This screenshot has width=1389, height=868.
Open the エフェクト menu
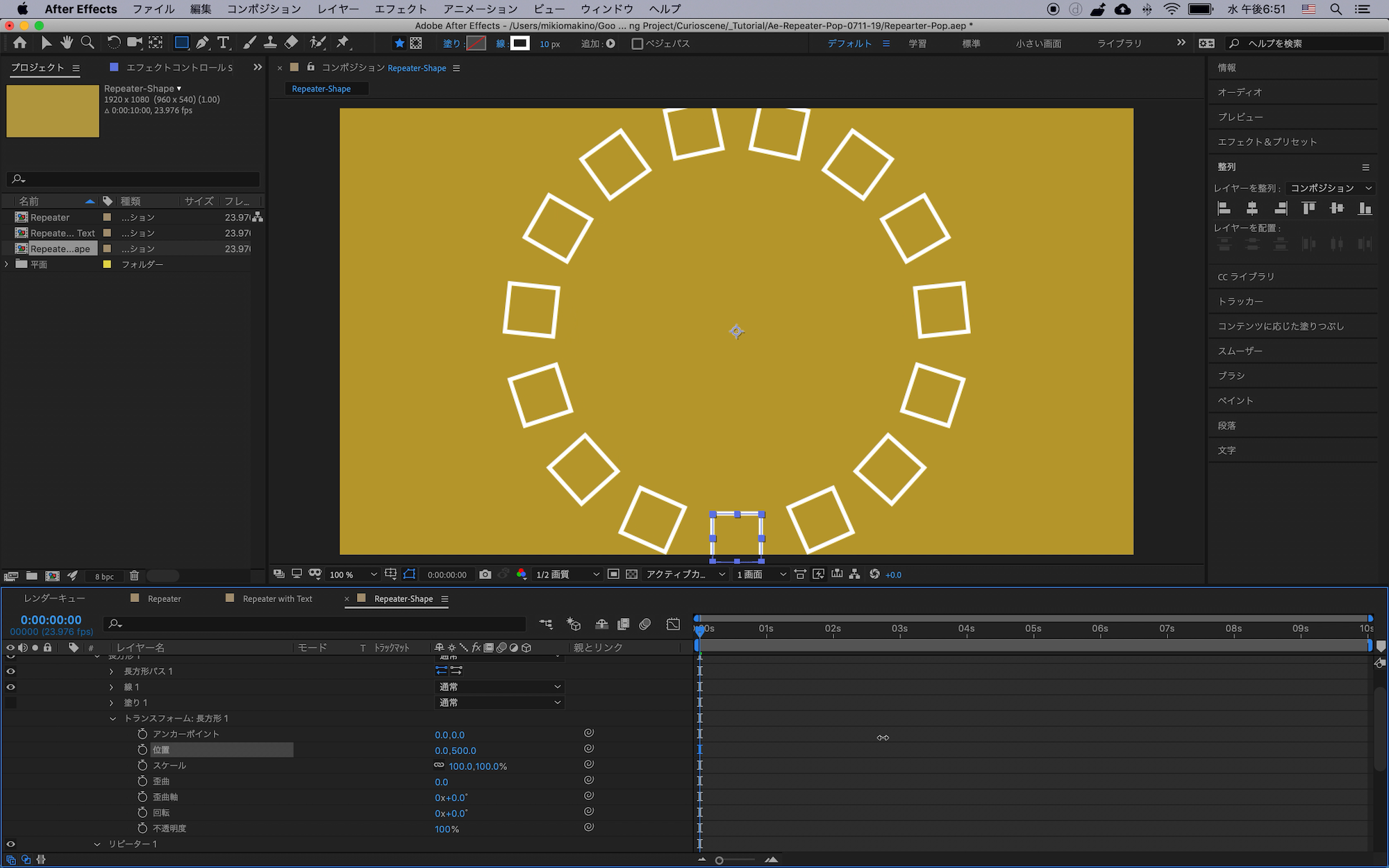[400, 9]
